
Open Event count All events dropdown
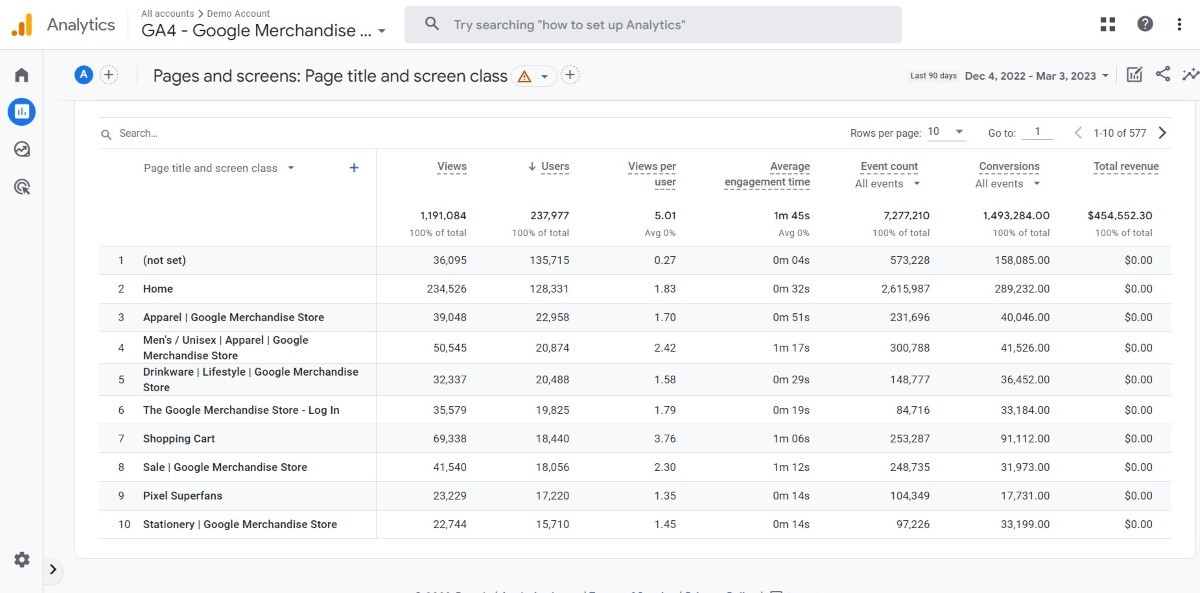pyautogui.click(x=888, y=184)
